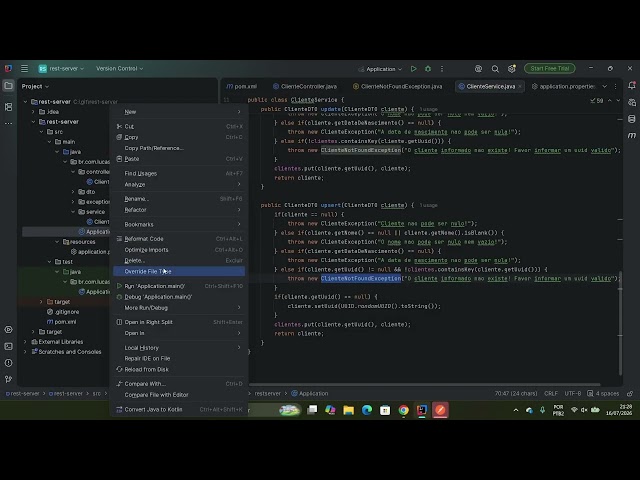640x480 pixels.
Task: Toggle the read-only lock status icon
Action: [630, 393]
